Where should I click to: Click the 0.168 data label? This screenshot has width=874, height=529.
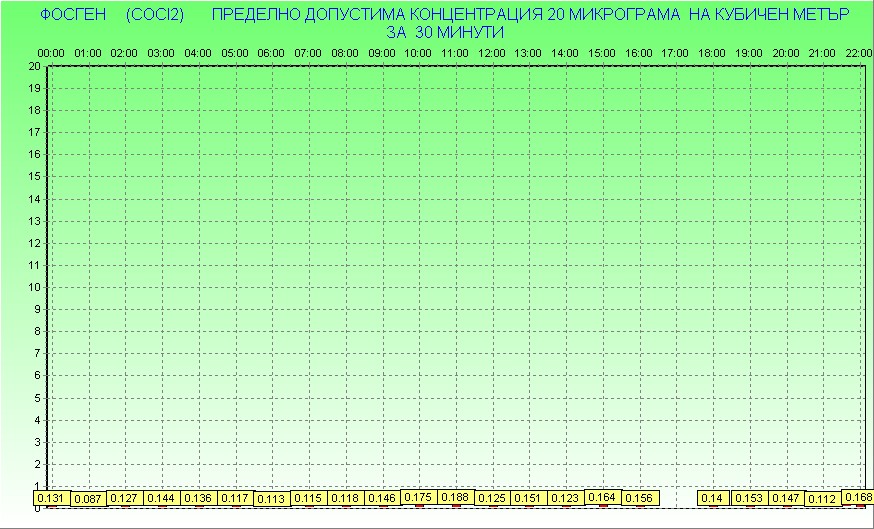pos(858,497)
